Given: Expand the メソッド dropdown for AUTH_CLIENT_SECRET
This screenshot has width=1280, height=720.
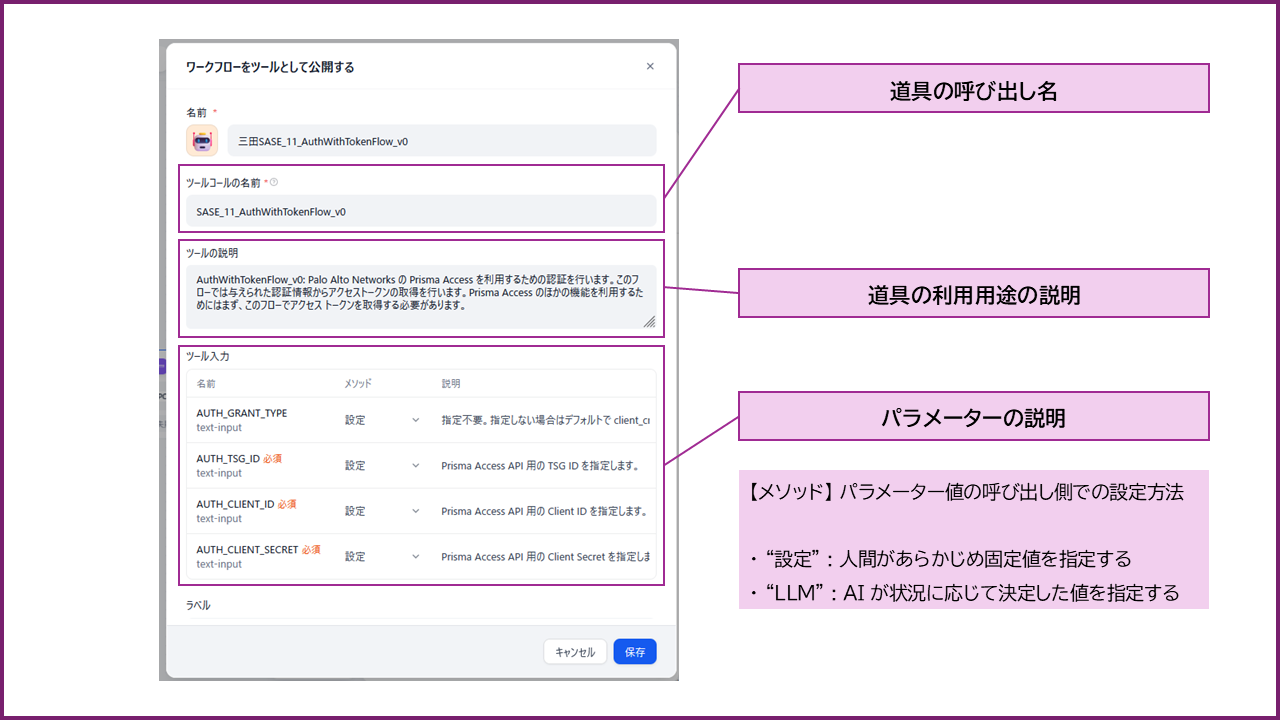Looking at the screenshot, I should point(382,557).
